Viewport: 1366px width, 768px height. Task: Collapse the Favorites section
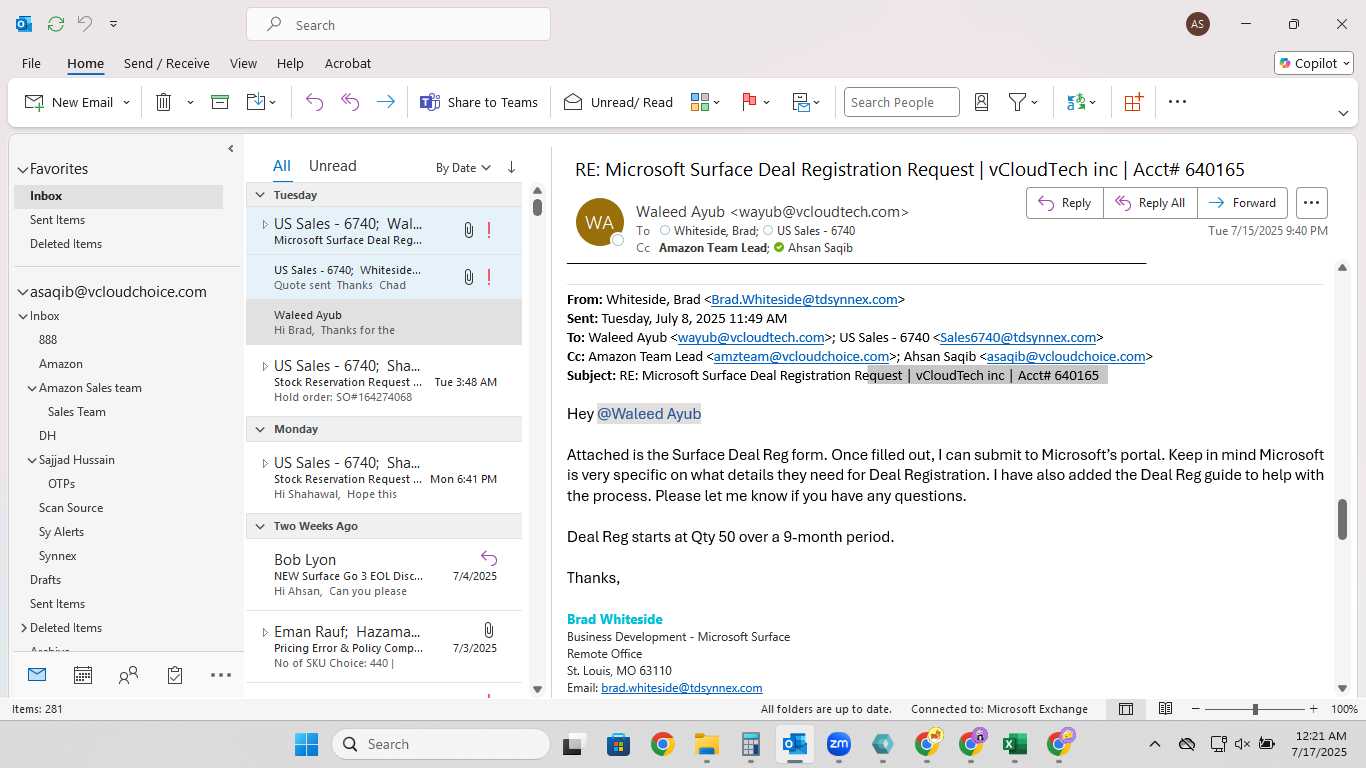click(x=22, y=170)
